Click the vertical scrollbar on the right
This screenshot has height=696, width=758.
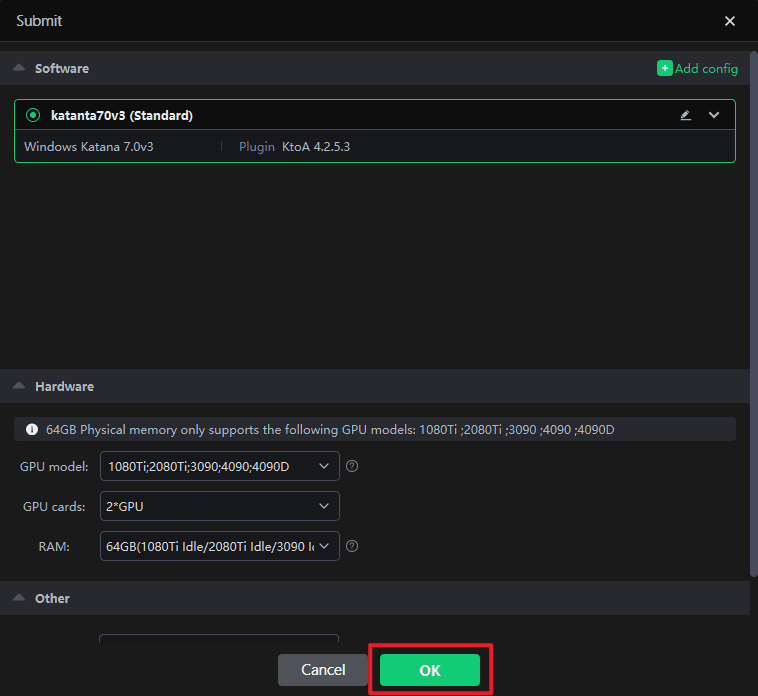753,300
